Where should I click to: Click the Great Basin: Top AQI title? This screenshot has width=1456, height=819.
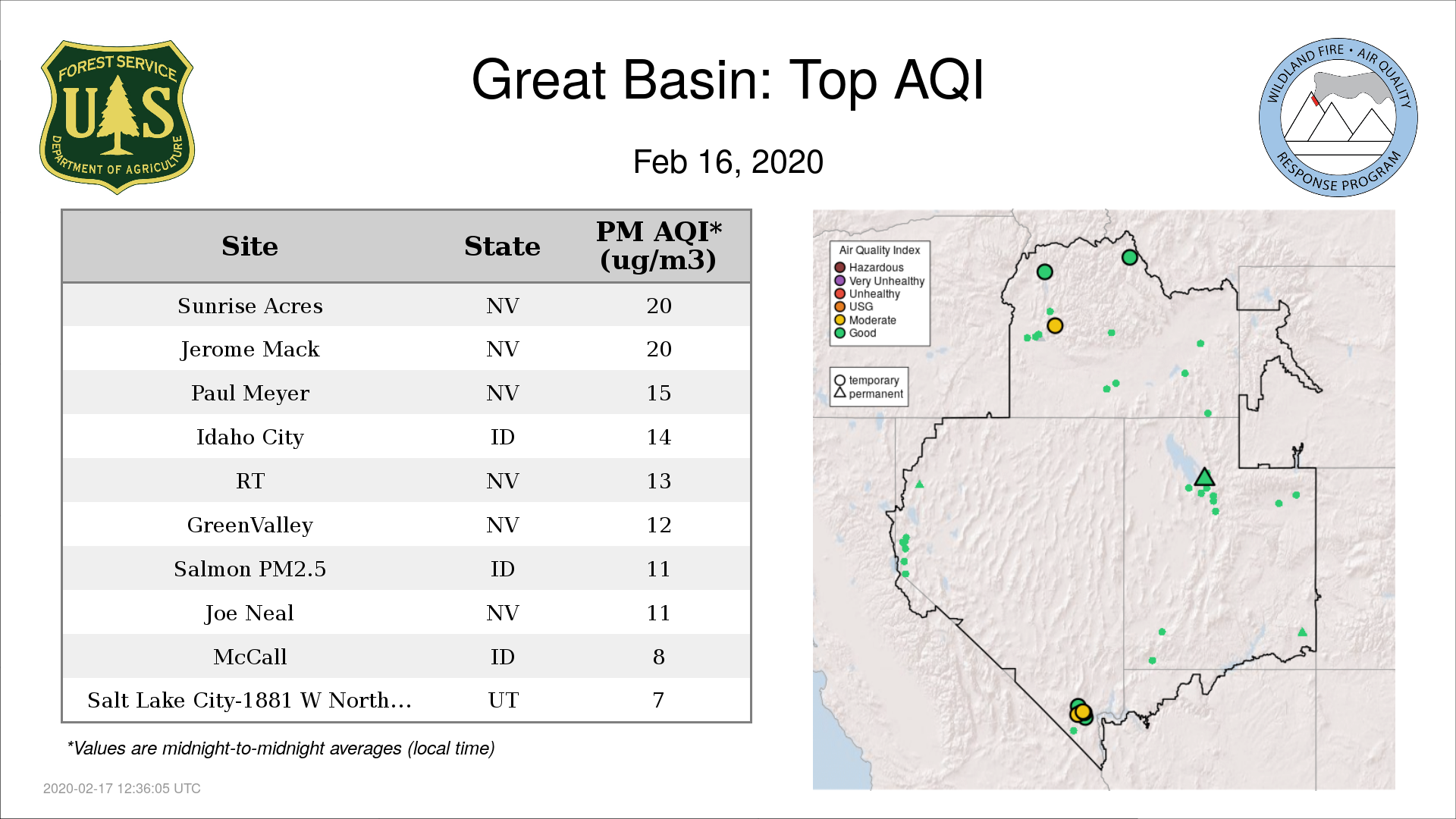tap(728, 80)
